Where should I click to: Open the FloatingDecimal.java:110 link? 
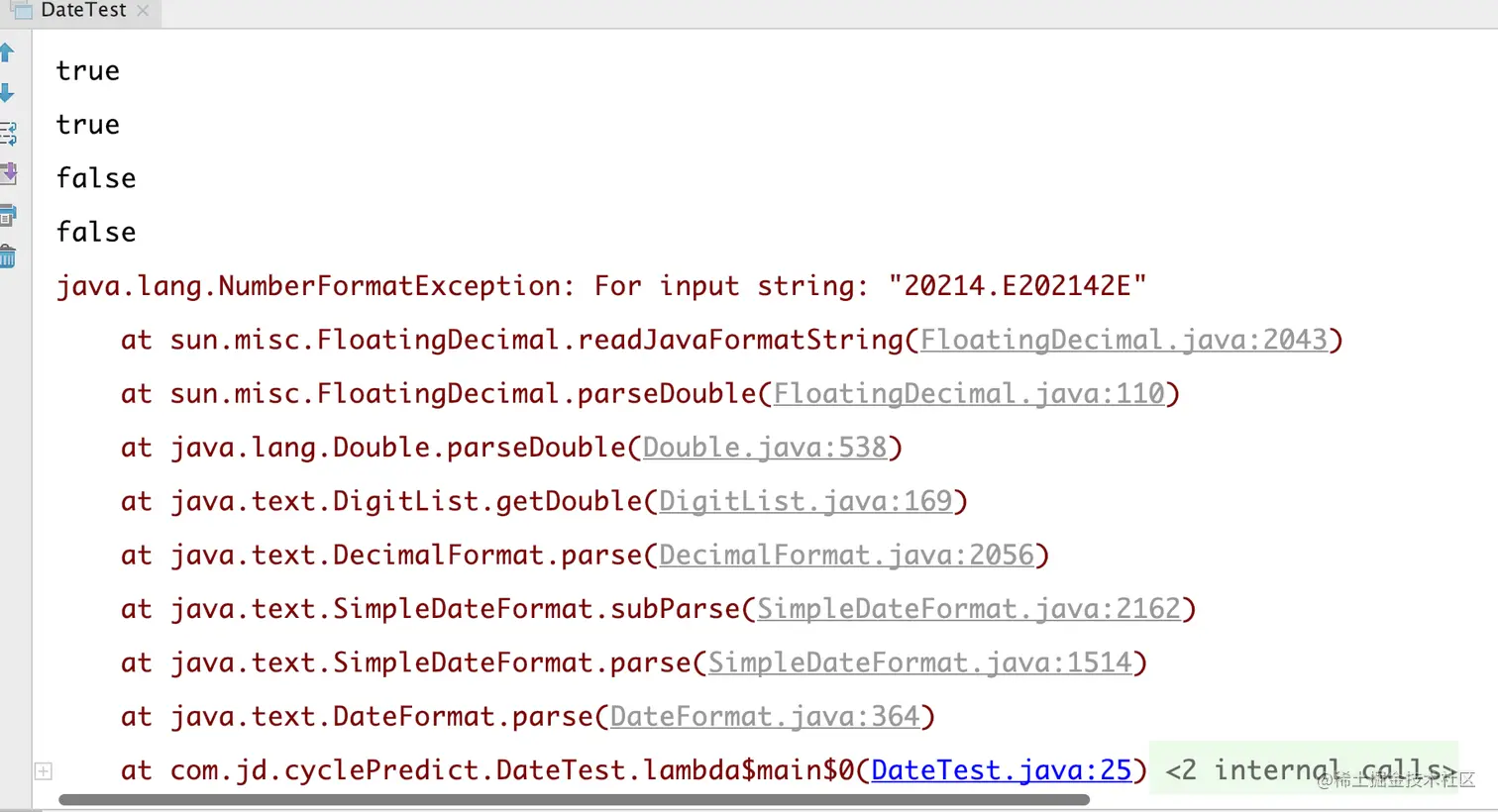pos(969,393)
